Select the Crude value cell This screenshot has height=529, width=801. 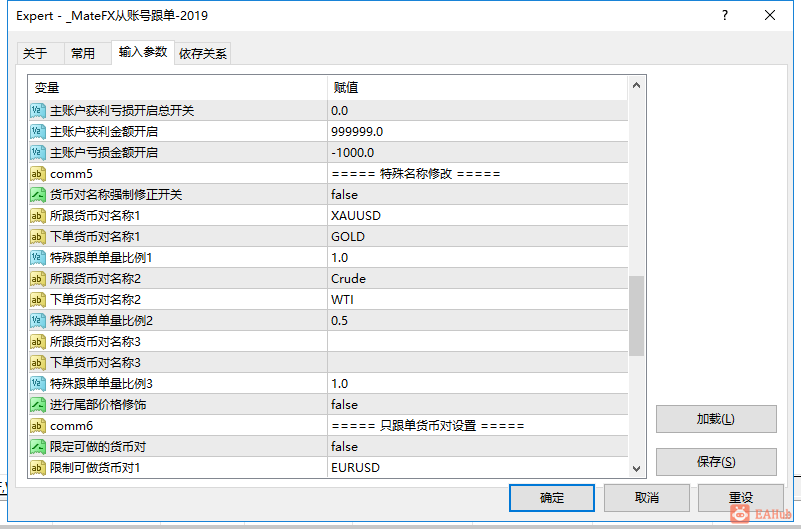point(478,278)
